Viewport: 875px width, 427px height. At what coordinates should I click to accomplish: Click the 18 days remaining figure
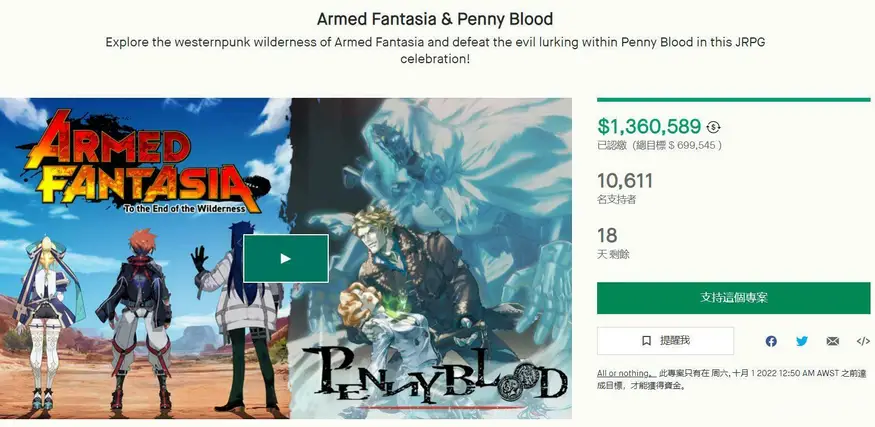(x=607, y=235)
